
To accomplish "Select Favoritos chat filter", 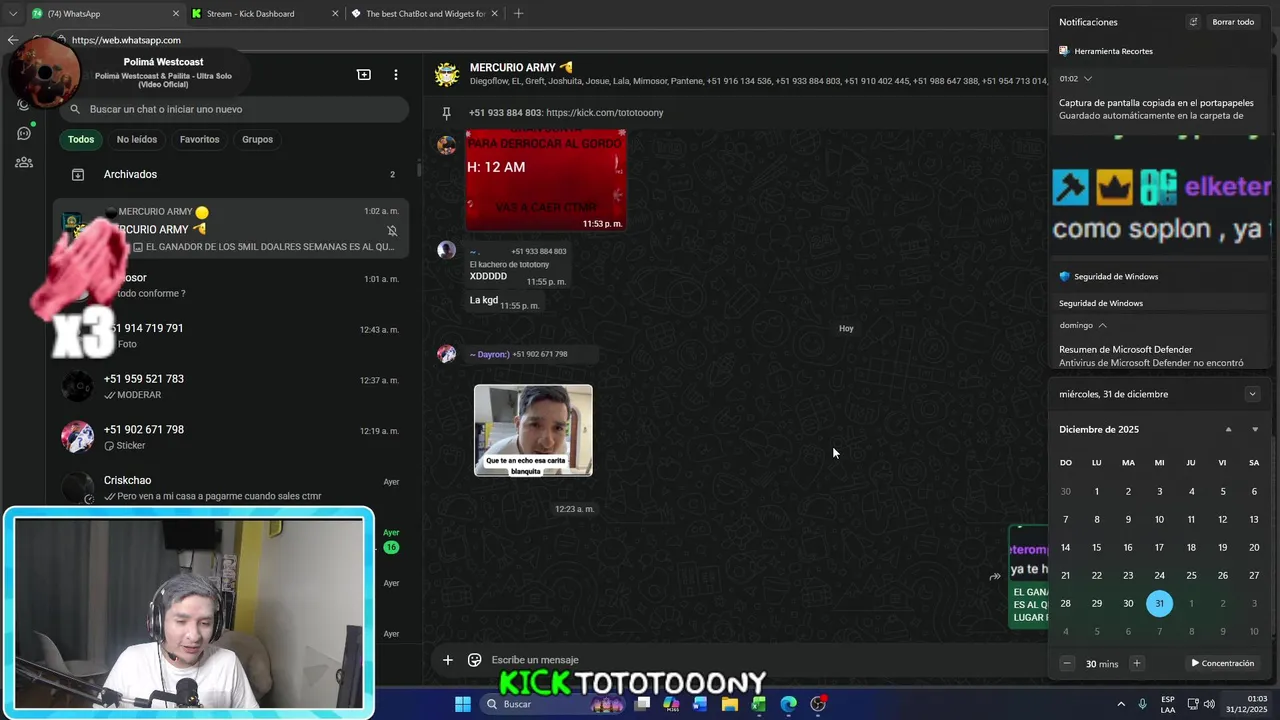I will coord(199,139).
